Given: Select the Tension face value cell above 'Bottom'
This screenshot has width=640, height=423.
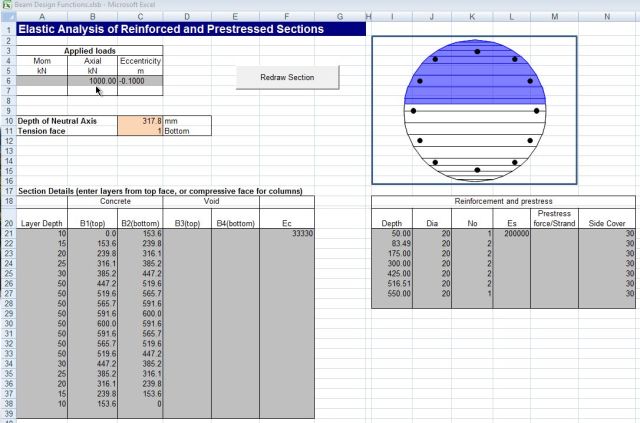Looking at the screenshot, I should click(x=140, y=131).
